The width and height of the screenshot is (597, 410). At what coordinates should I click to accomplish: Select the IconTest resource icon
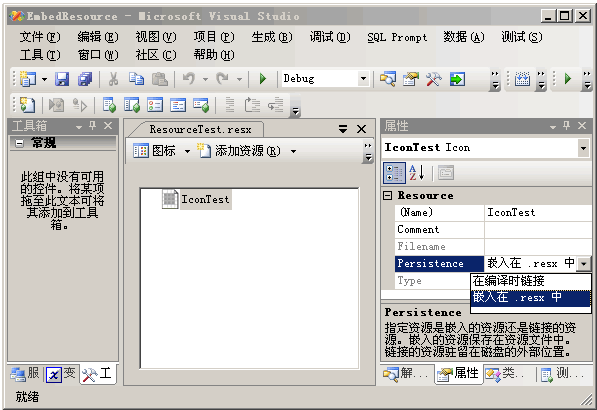point(169,199)
